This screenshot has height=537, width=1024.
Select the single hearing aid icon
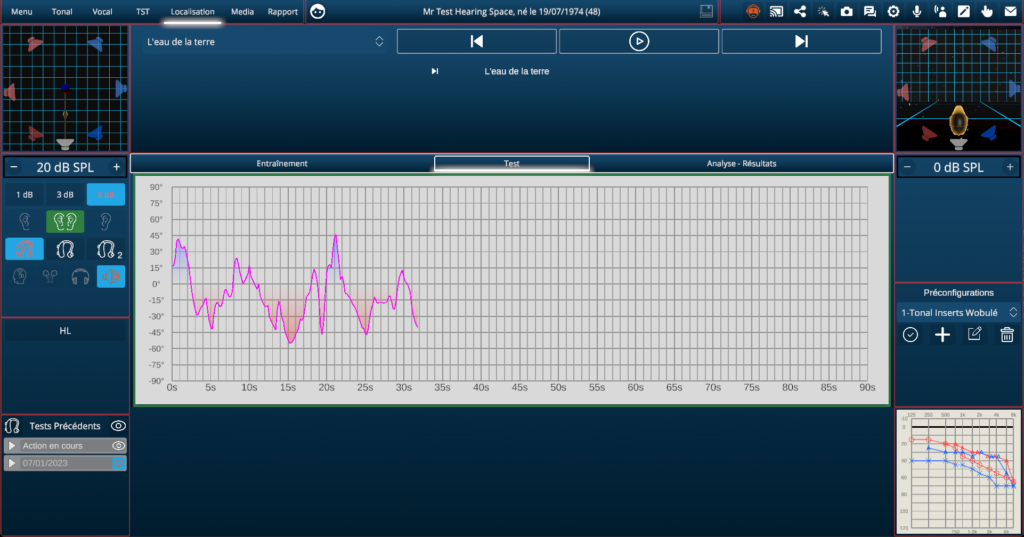click(65, 249)
